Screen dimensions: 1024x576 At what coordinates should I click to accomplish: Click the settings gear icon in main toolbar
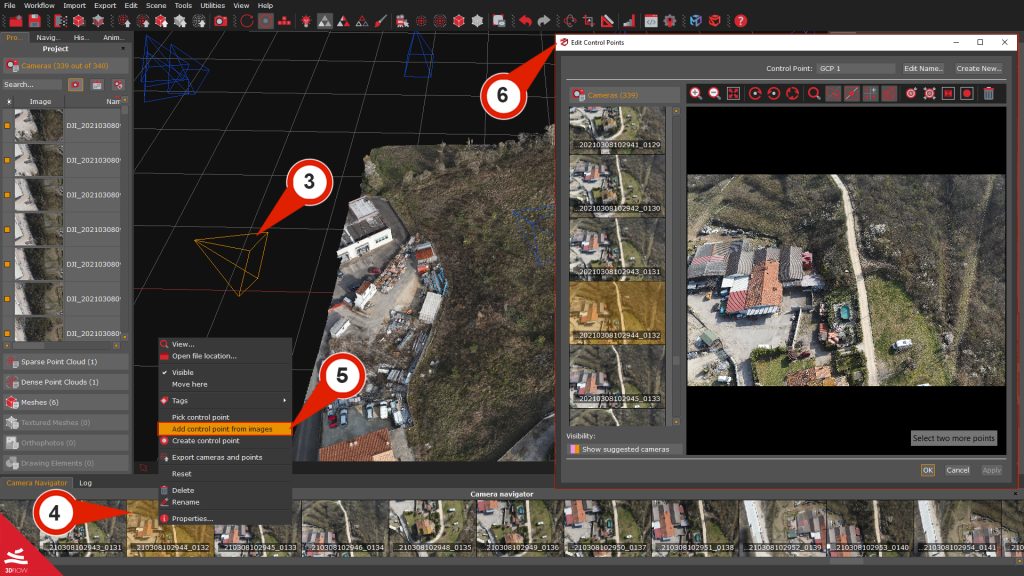(x=669, y=21)
